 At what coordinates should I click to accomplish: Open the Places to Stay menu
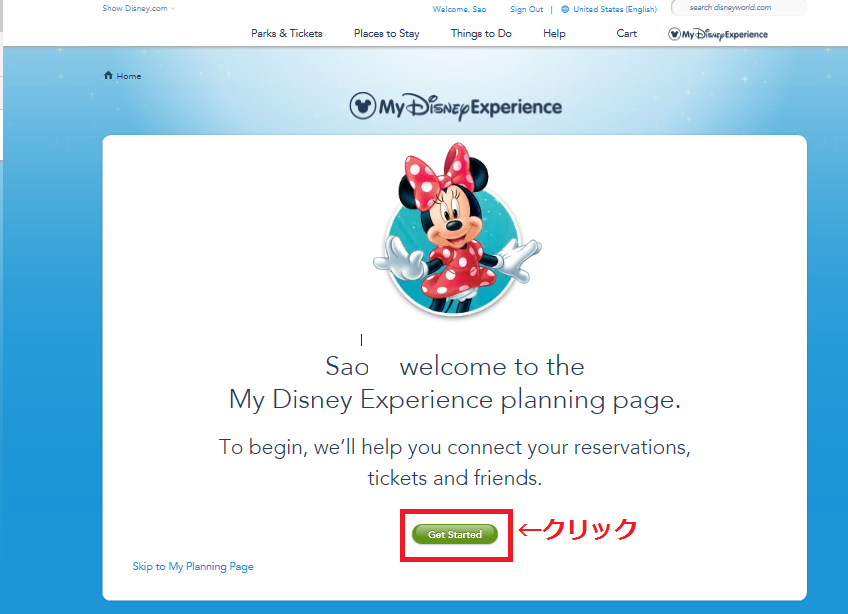coord(387,34)
